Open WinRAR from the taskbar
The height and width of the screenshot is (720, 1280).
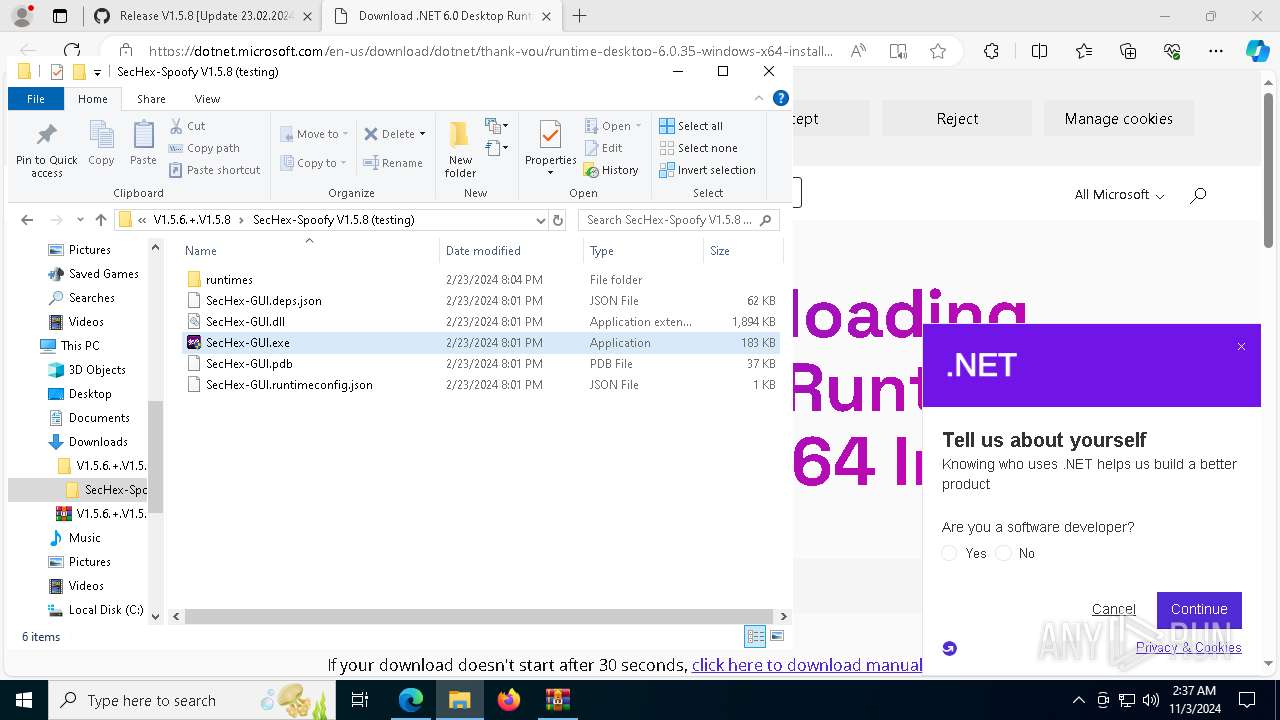(558, 700)
